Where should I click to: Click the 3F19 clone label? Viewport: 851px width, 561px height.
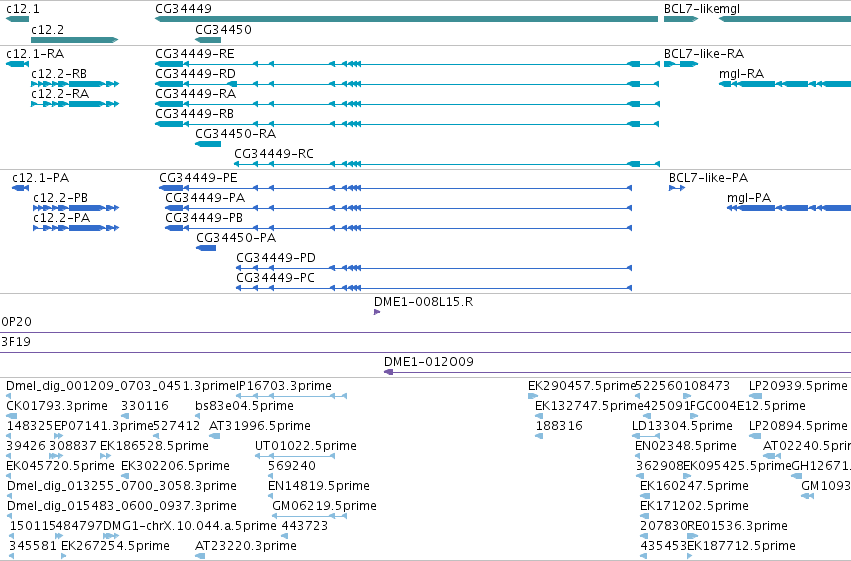(x=16, y=342)
